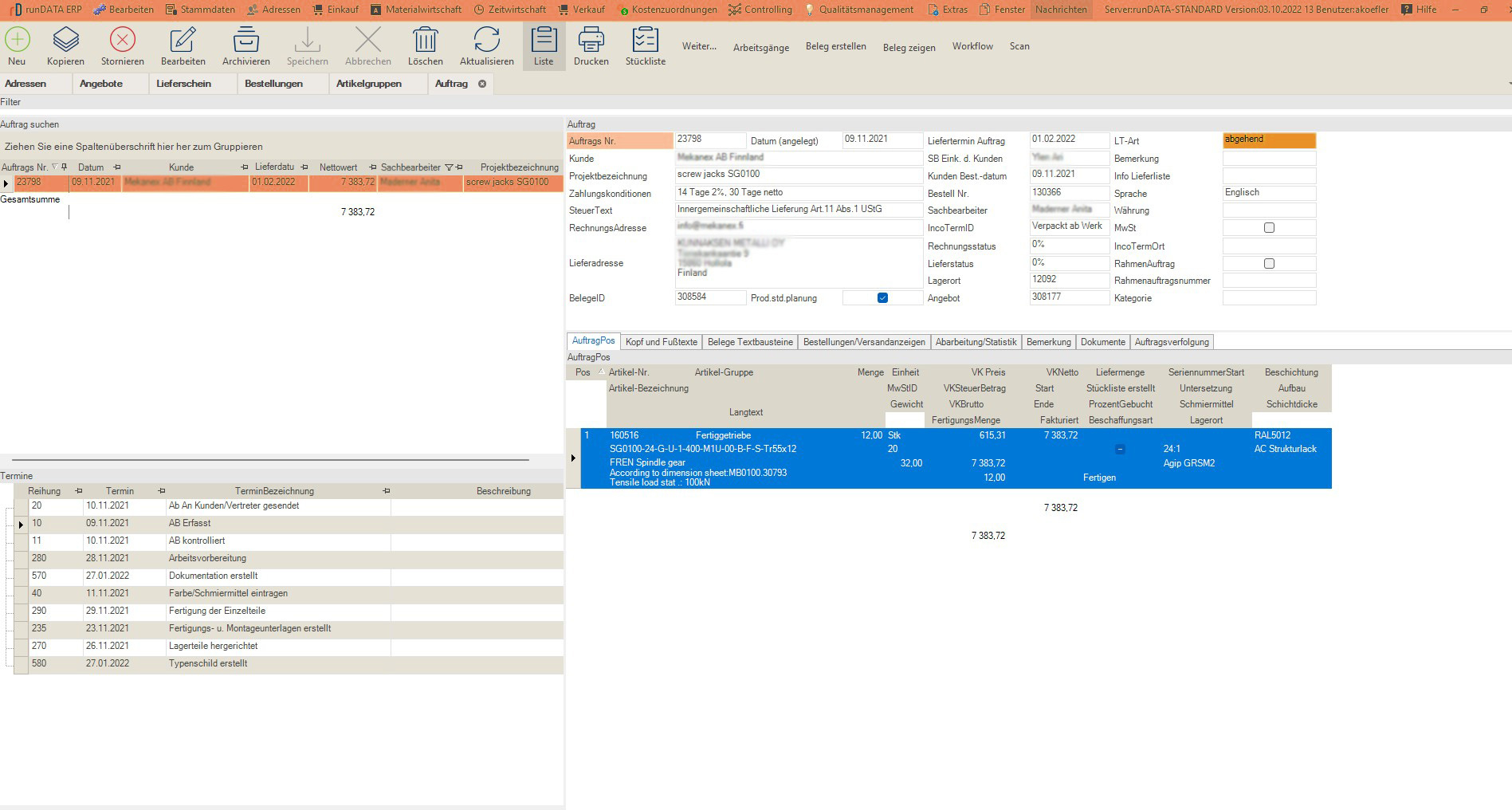Open the Auftragsverfolgung tab
This screenshot has height=810, width=1512.
1172,342
